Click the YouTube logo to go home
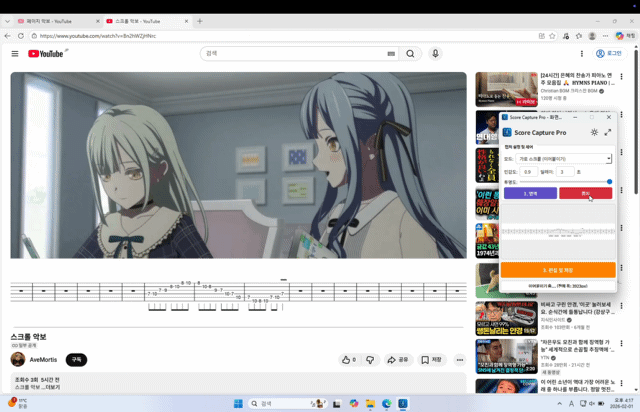 46,54
